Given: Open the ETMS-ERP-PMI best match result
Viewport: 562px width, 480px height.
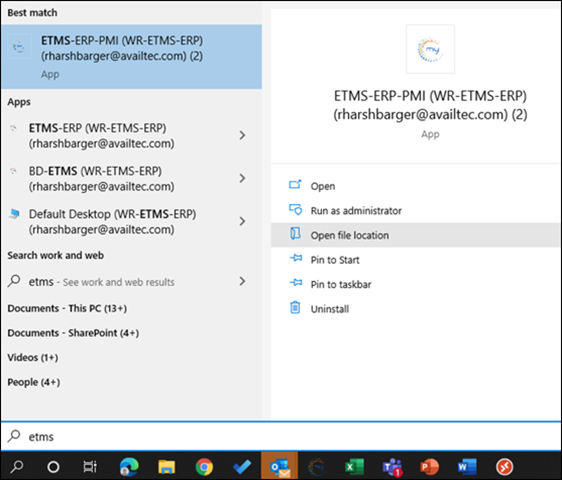Looking at the screenshot, I should click(131, 57).
